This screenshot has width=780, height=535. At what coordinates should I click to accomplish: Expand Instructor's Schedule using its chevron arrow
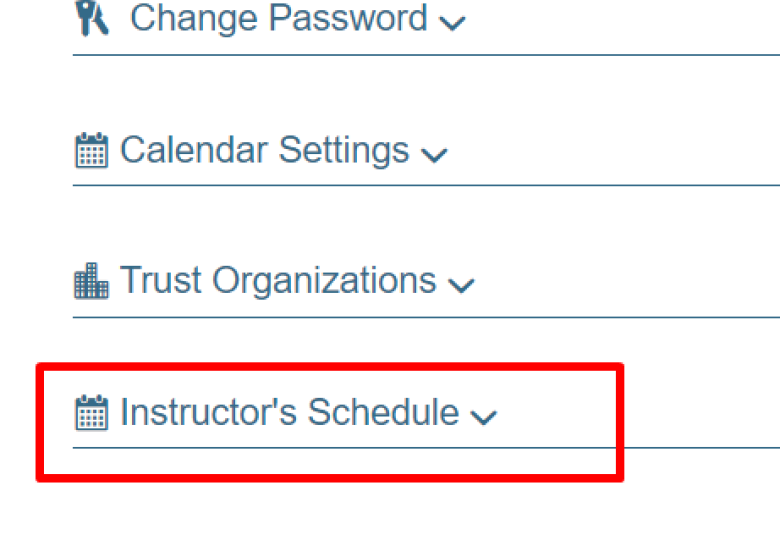click(484, 417)
